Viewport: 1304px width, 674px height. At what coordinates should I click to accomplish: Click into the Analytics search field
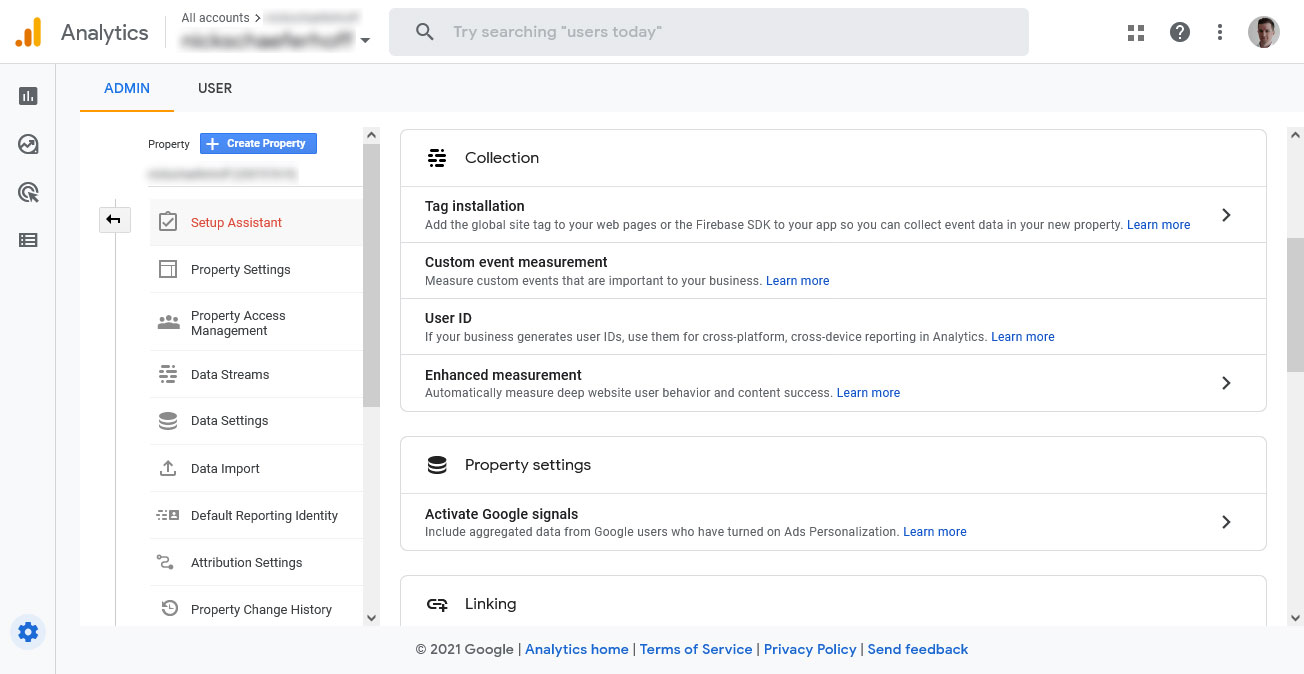pyautogui.click(x=709, y=32)
